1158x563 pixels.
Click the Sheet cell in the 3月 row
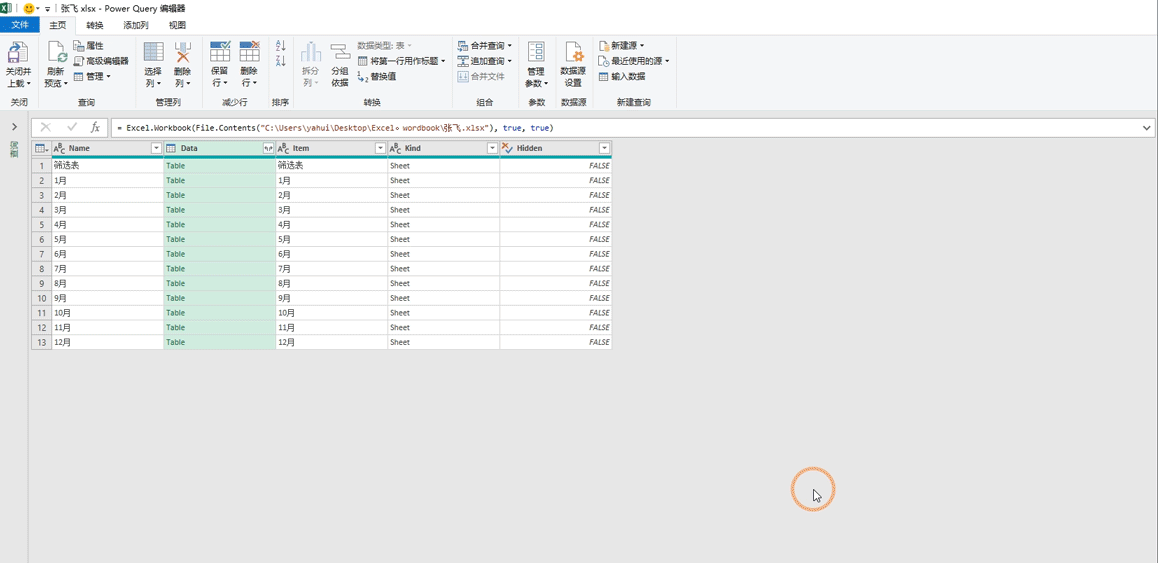pos(444,210)
